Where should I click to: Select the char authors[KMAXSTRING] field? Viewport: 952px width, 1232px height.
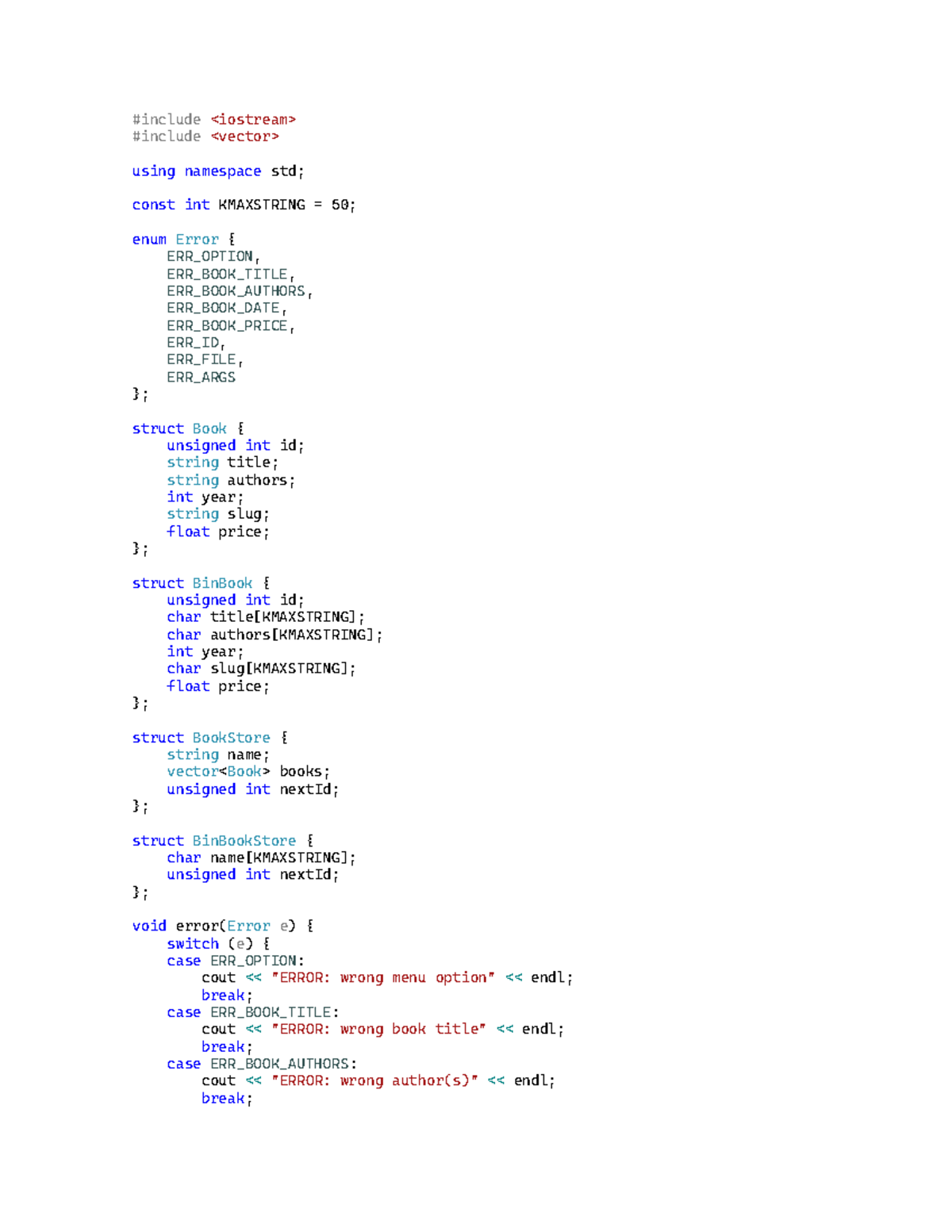click(x=274, y=634)
